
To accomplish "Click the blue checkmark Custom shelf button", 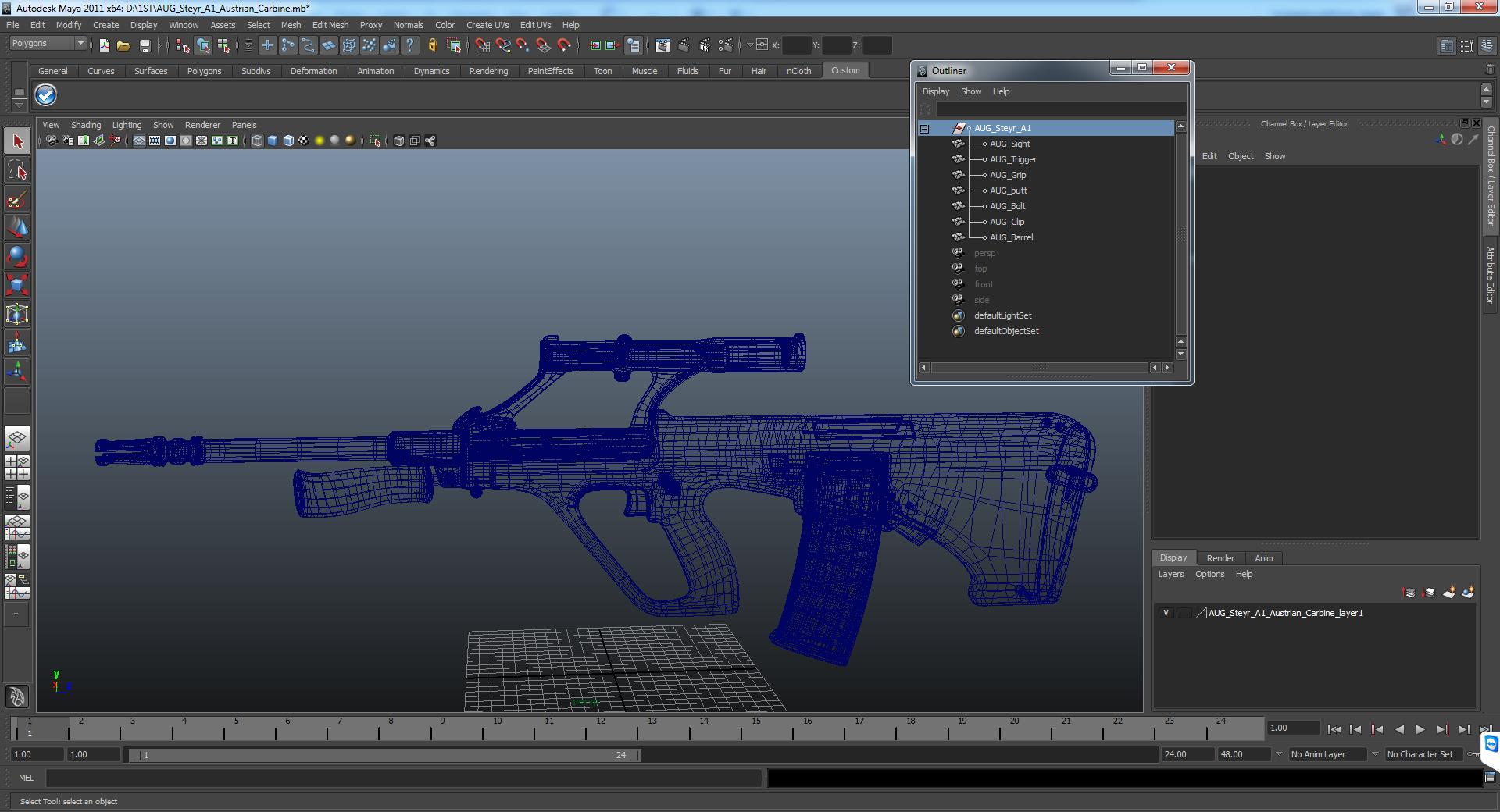I will 46,95.
